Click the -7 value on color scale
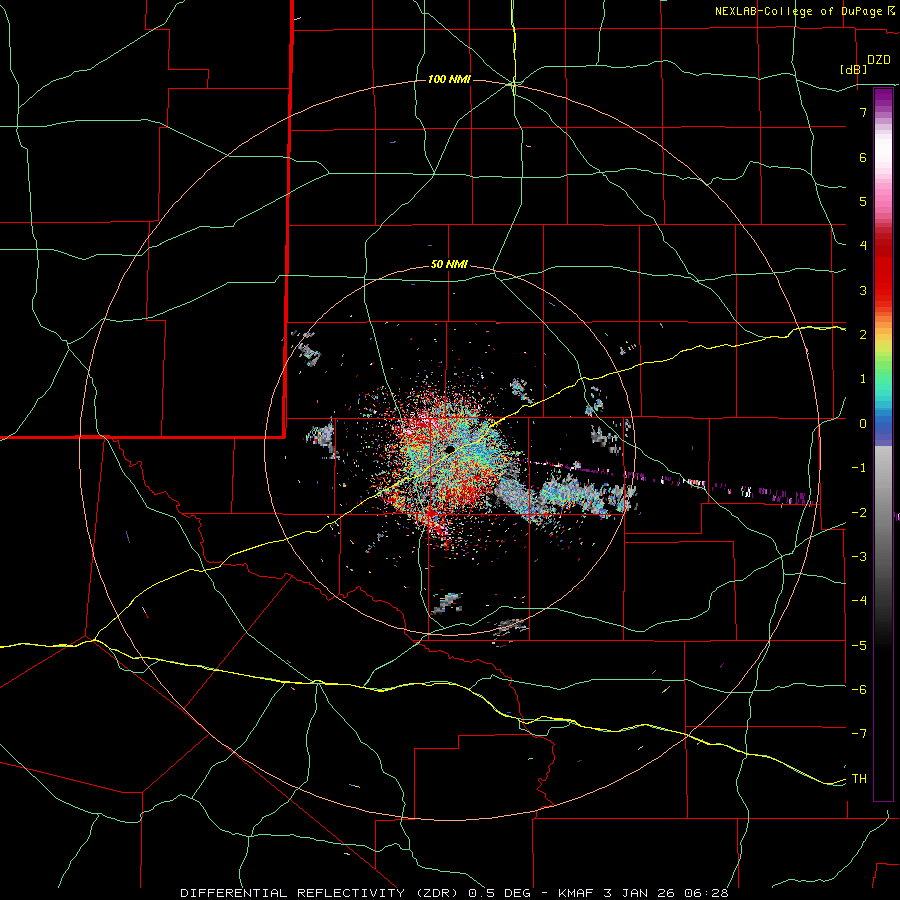The image size is (900, 900). (859, 734)
